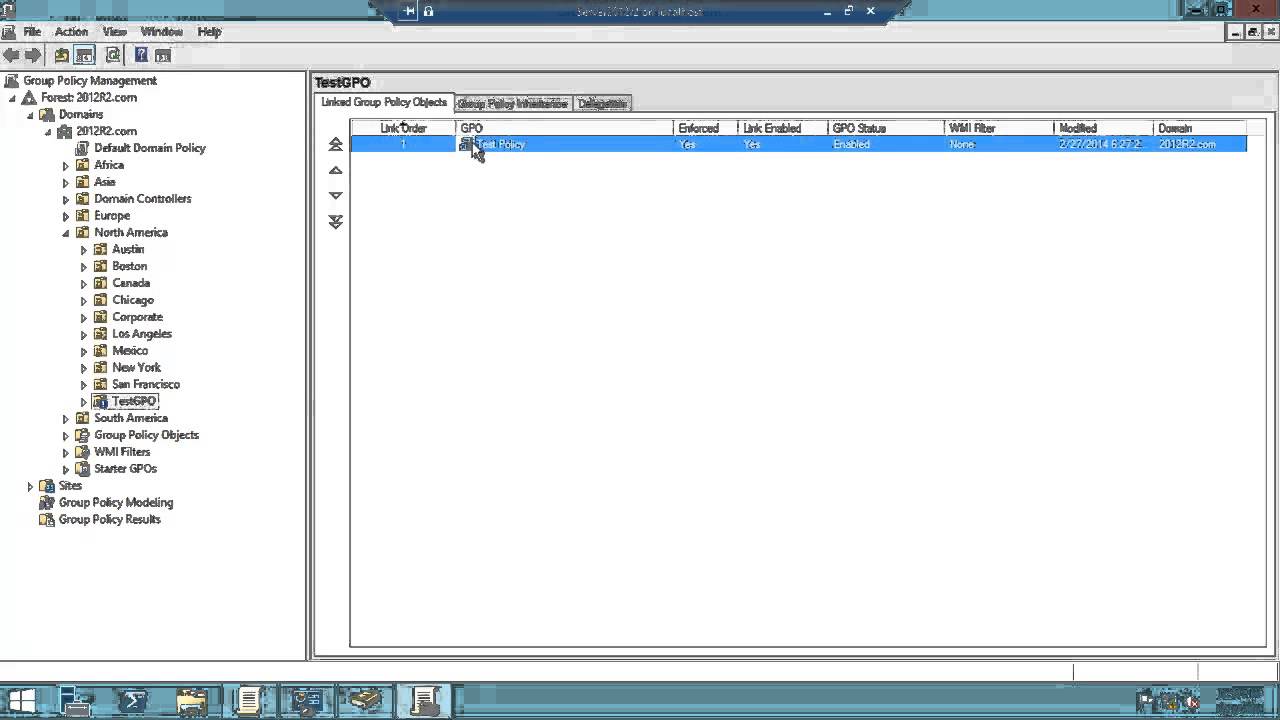Viewport: 1280px width, 720px height.
Task: Open the Action menu
Action: (x=71, y=32)
